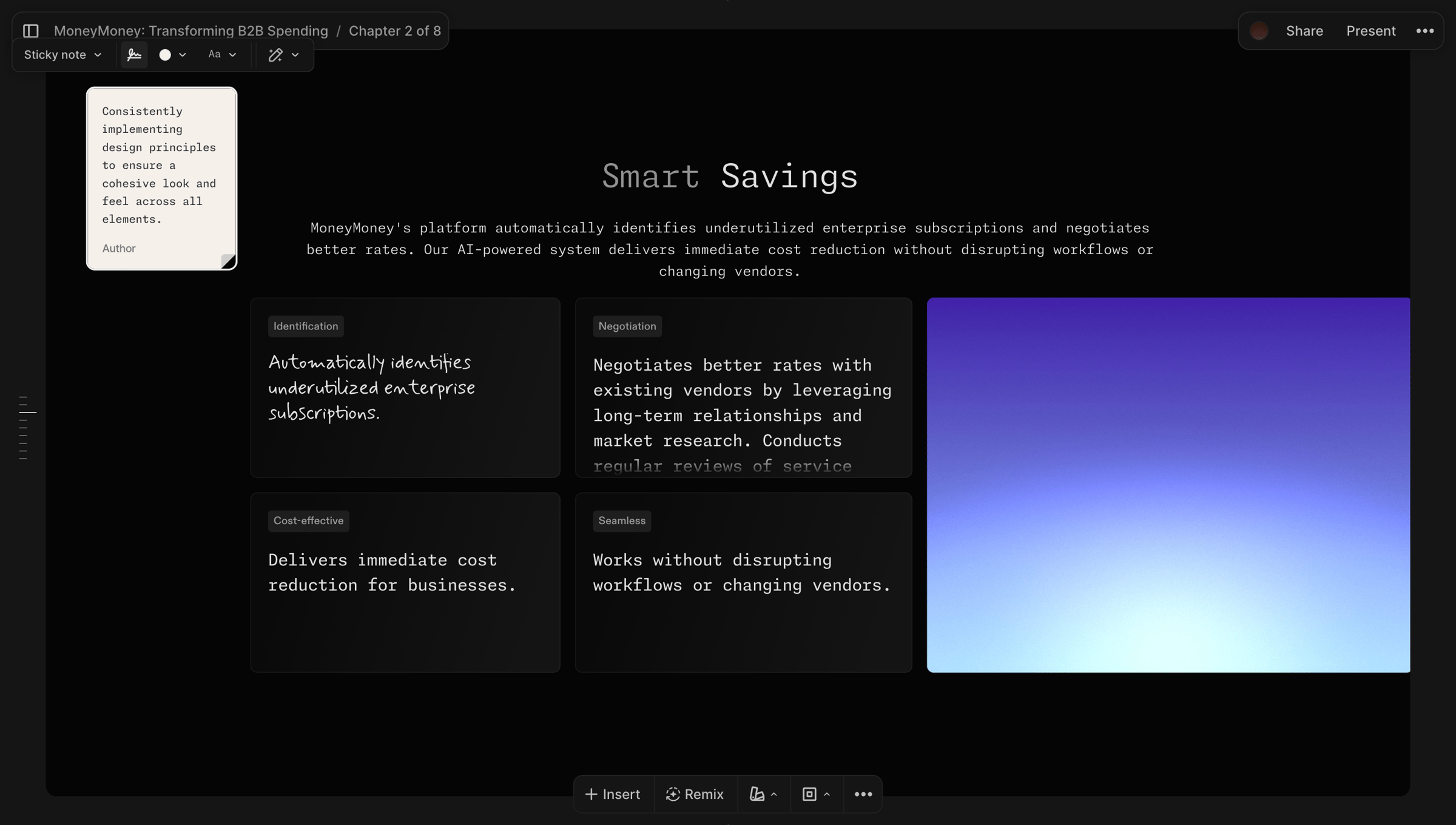Click the MoneyMoney's platform description paragraph
The width and height of the screenshot is (1456, 825).
pyautogui.click(x=730, y=249)
